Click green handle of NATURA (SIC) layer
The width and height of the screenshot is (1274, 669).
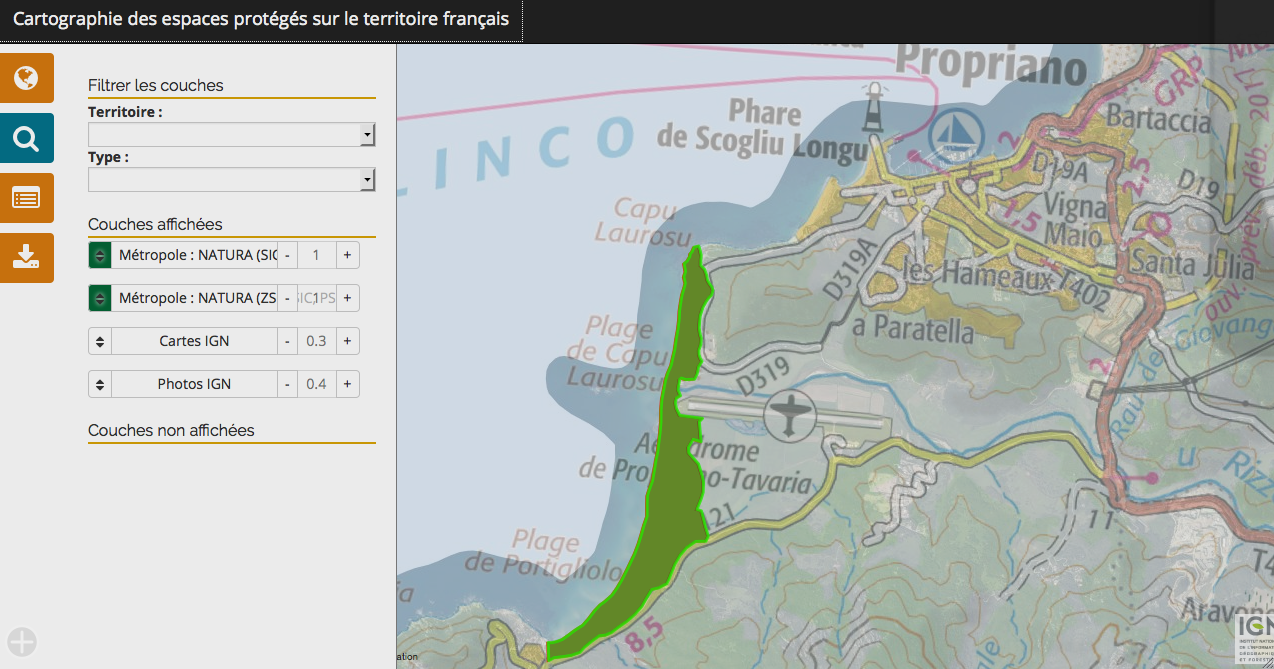99,256
